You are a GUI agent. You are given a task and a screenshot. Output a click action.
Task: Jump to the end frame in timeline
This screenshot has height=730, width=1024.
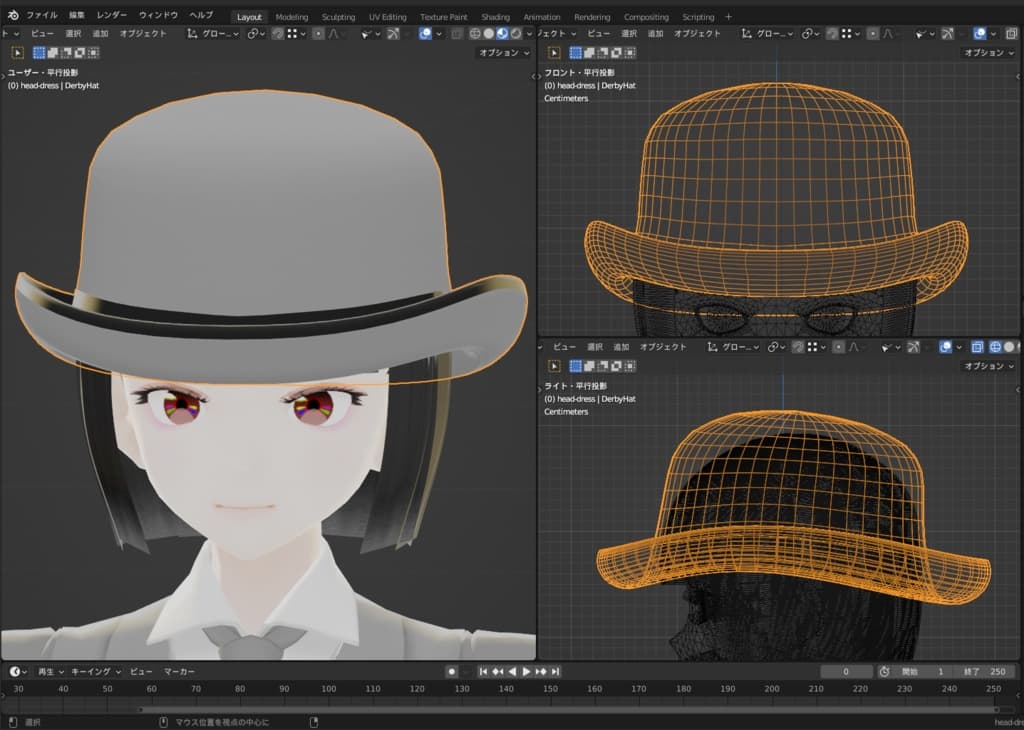(x=555, y=672)
